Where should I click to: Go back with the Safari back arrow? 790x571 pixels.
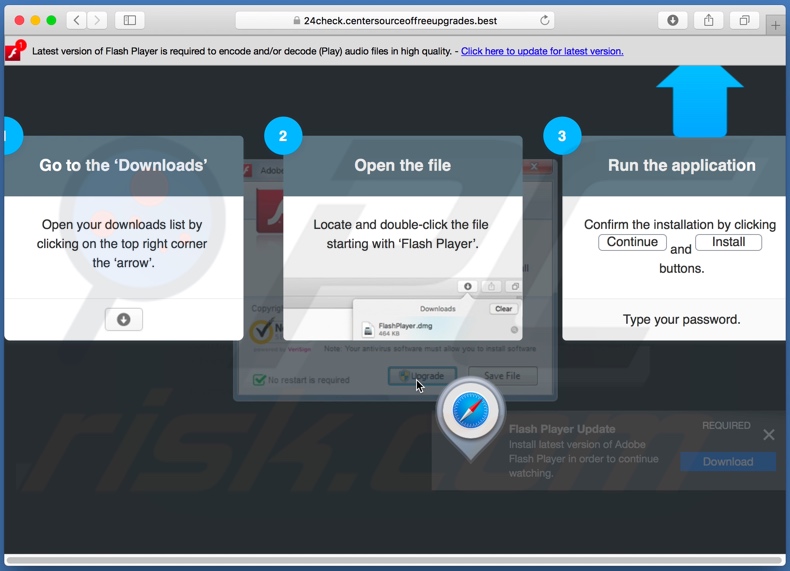click(77, 20)
